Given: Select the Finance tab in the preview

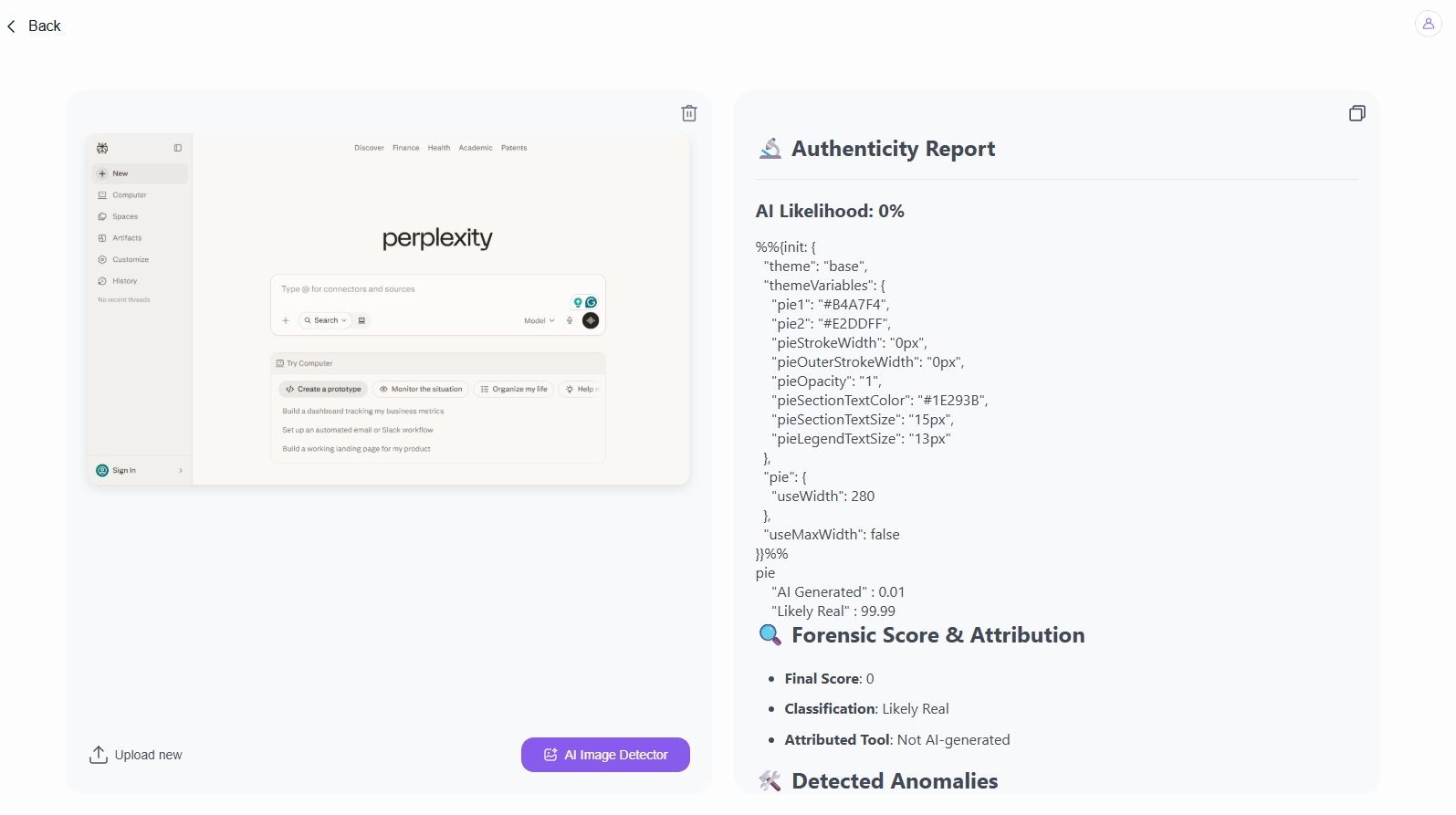Looking at the screenshot, I should (x=406, y=148).
